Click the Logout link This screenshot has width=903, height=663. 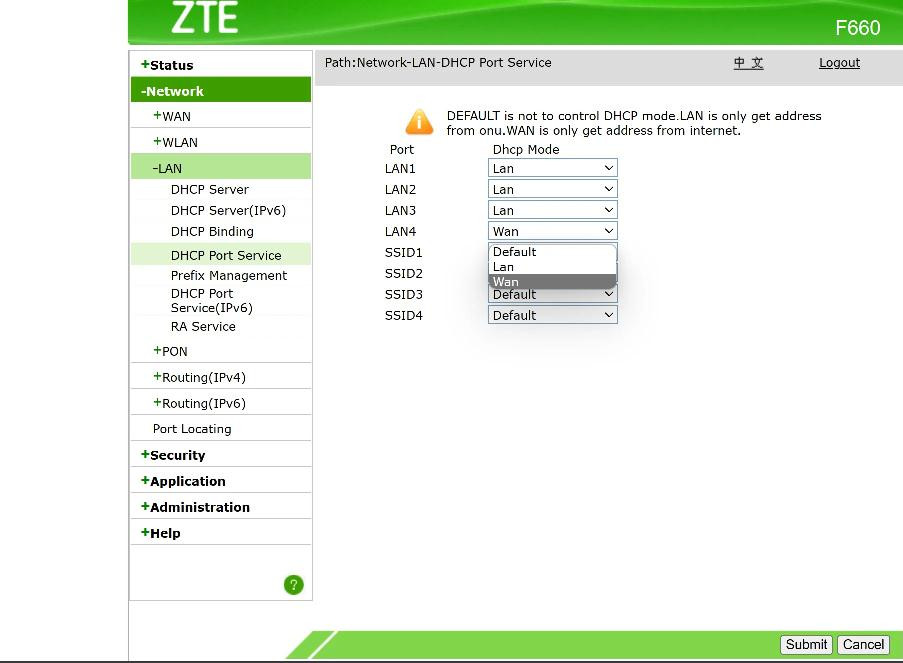839,63
